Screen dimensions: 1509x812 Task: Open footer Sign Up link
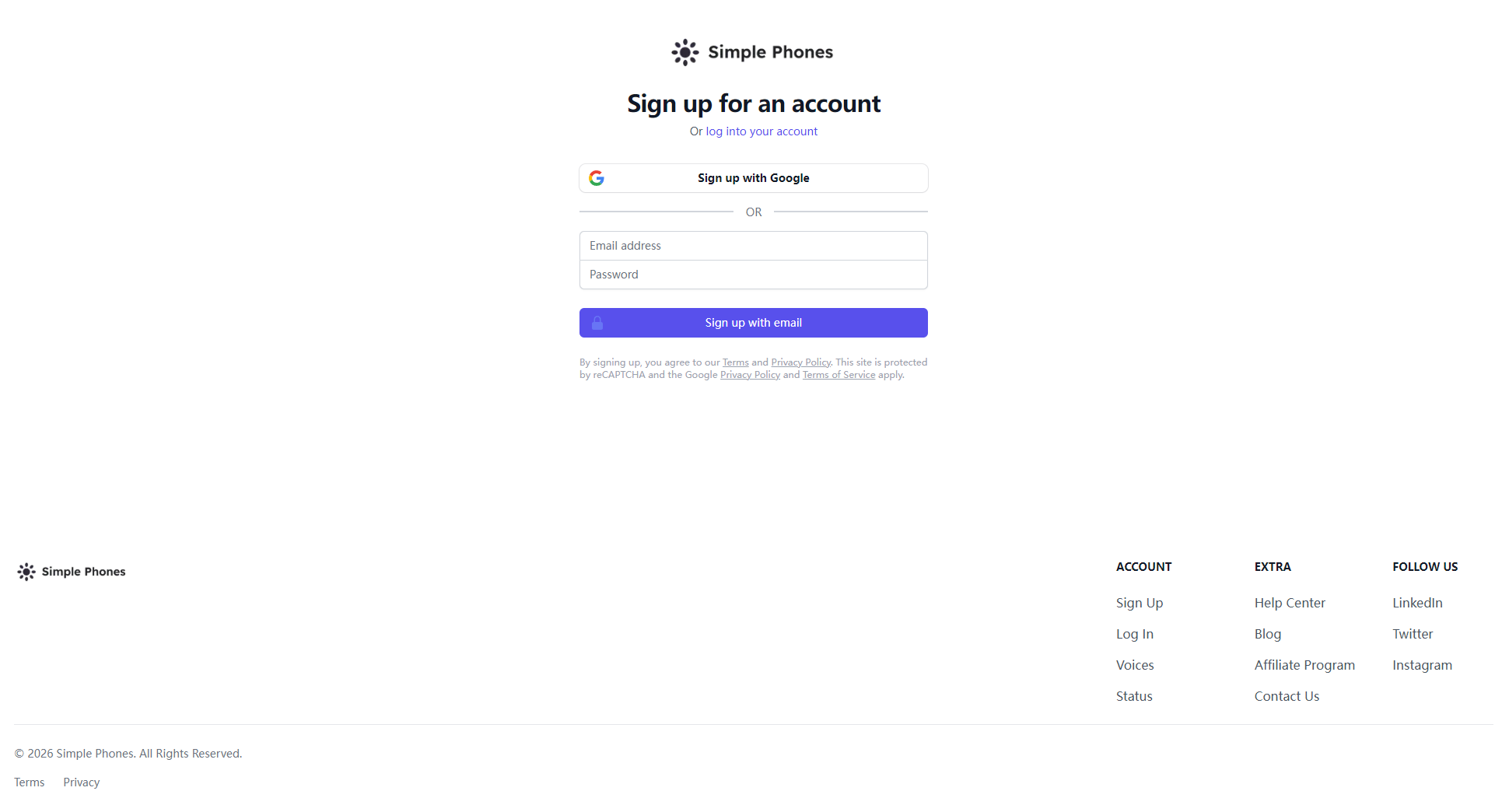pyautogui.click(x=1140, y=603)
